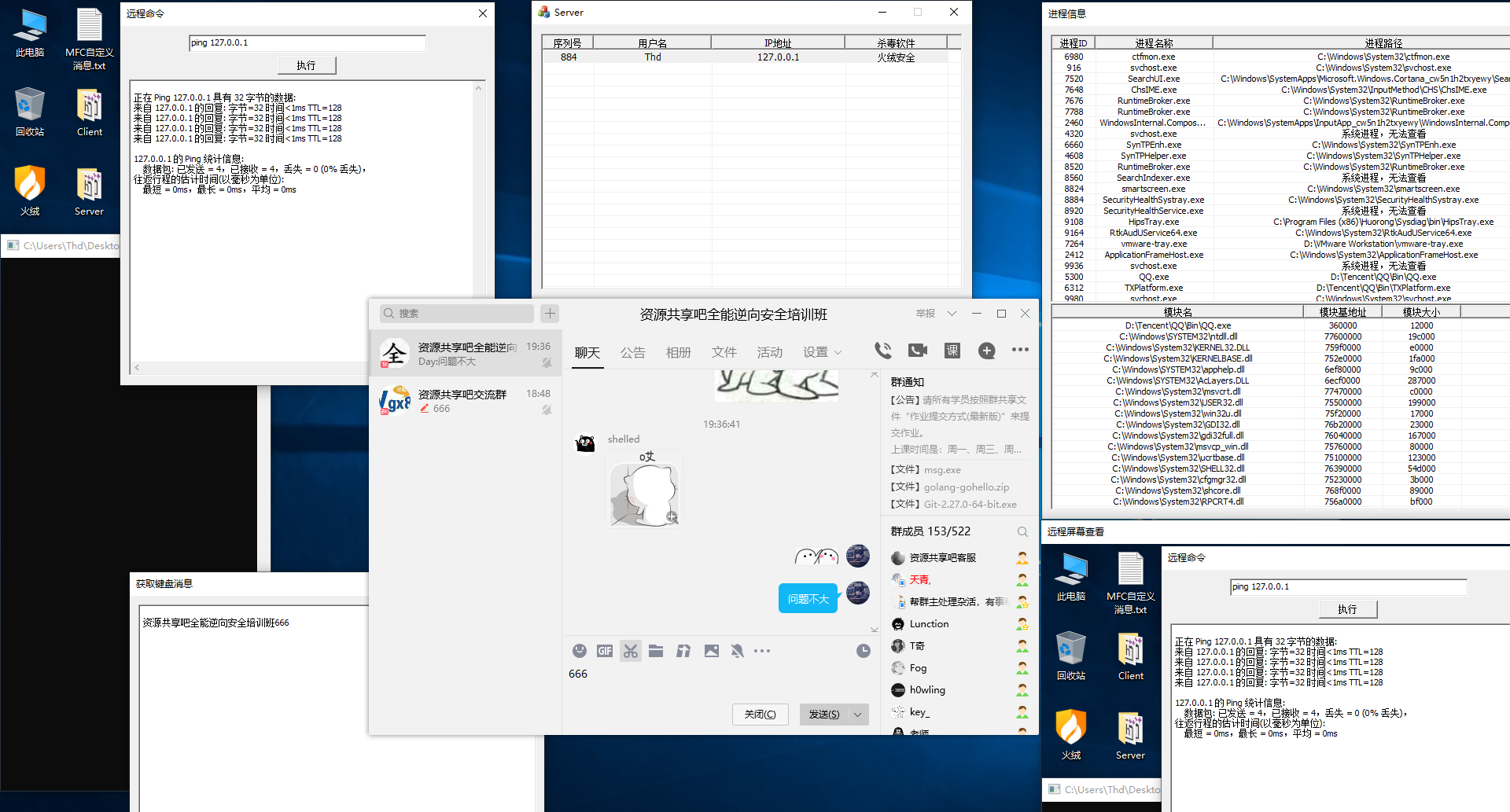Click the chat pane bottom down-arrow
This screenshot has width=1510, height=812.
point(875,630)
